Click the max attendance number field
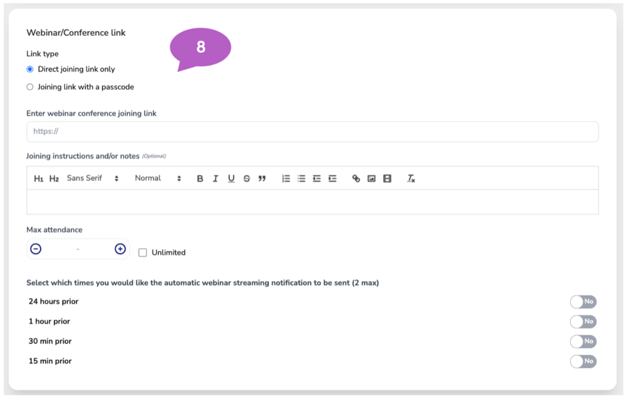The height and width of the screenshot is (401, 627). (x=78, y=249)
